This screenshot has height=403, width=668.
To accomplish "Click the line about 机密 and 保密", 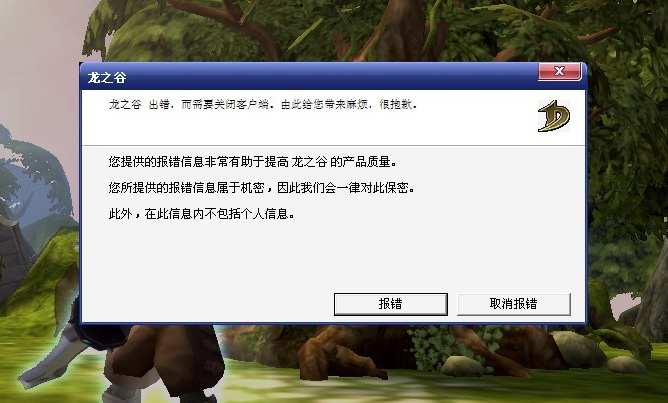I will point(262,187).
